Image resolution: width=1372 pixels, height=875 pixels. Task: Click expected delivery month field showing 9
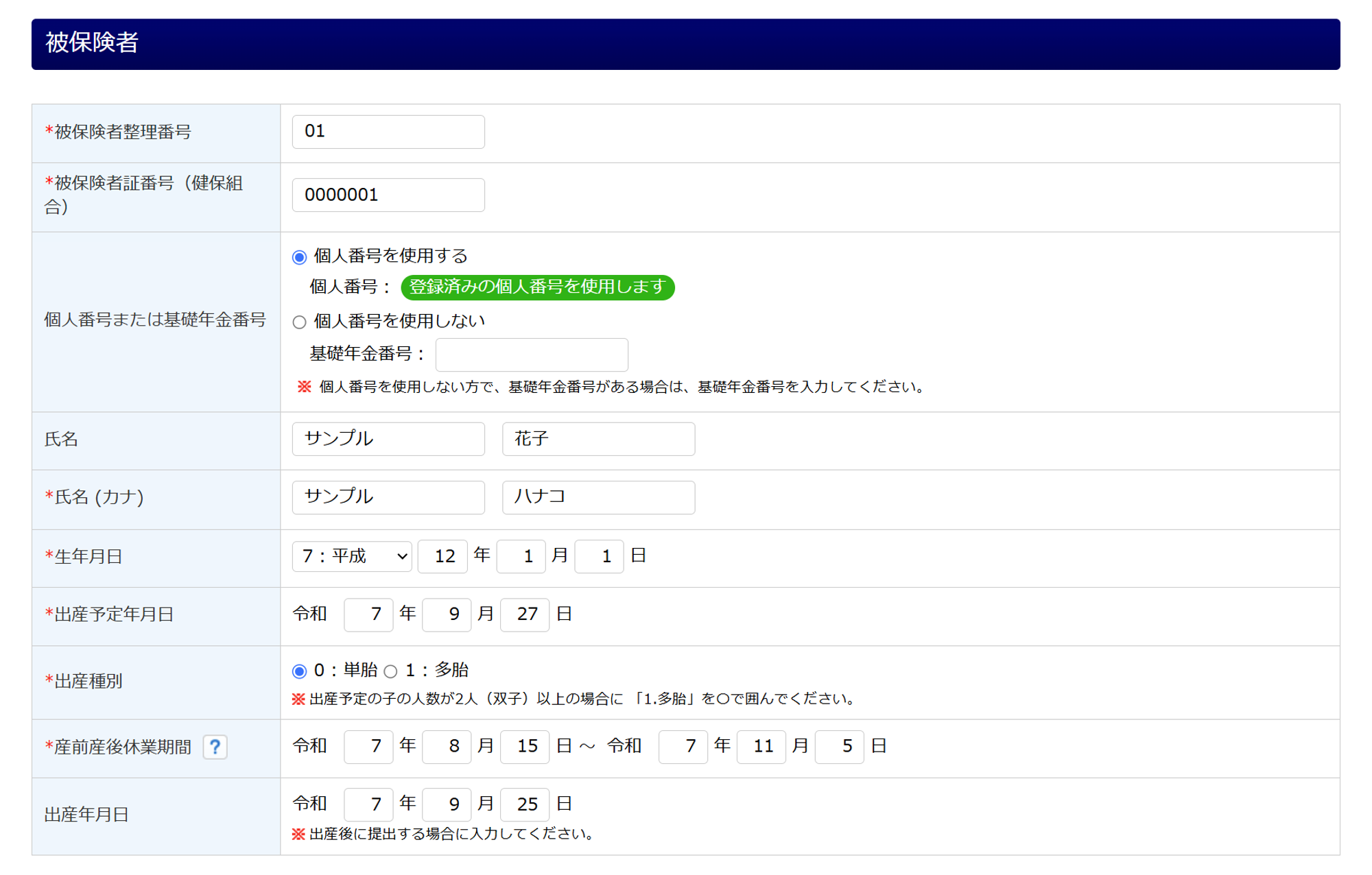[x=447, y=614]
